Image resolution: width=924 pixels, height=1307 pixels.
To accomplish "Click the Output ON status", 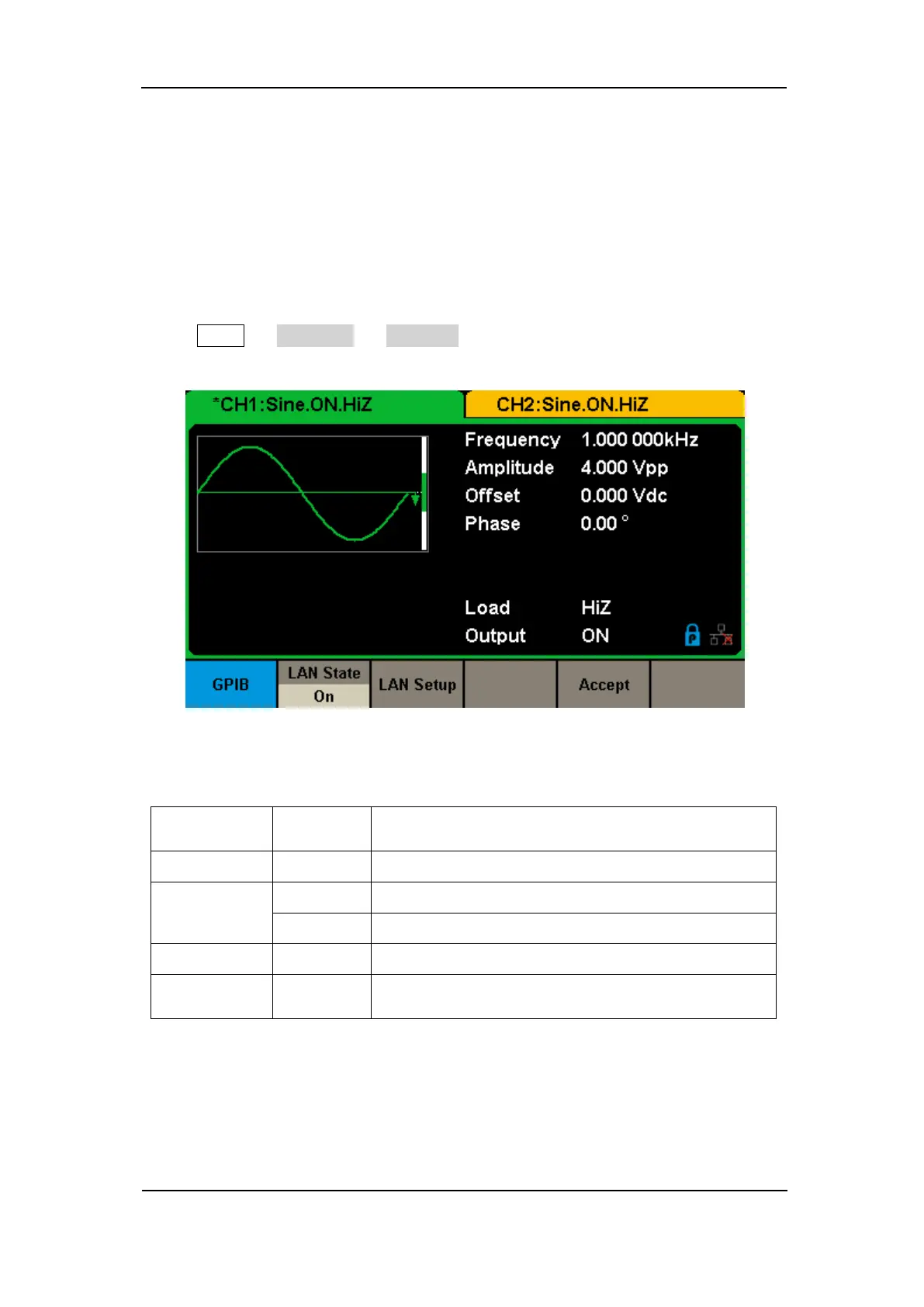I will tap(595, 636).
